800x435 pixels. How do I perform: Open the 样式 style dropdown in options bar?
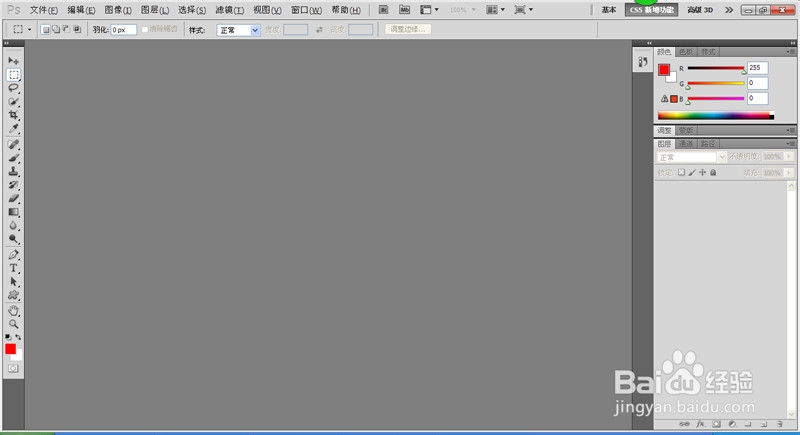click(x=238, y=30)
